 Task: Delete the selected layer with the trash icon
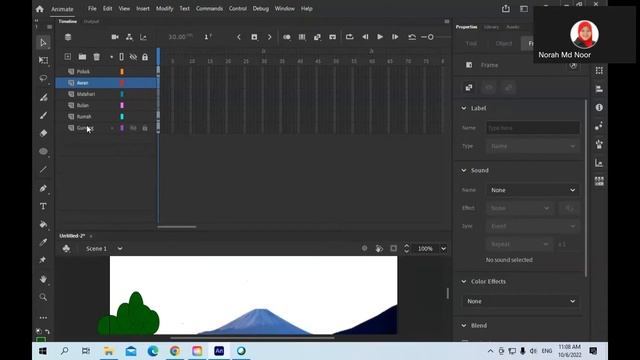click(x=97, y=57)
